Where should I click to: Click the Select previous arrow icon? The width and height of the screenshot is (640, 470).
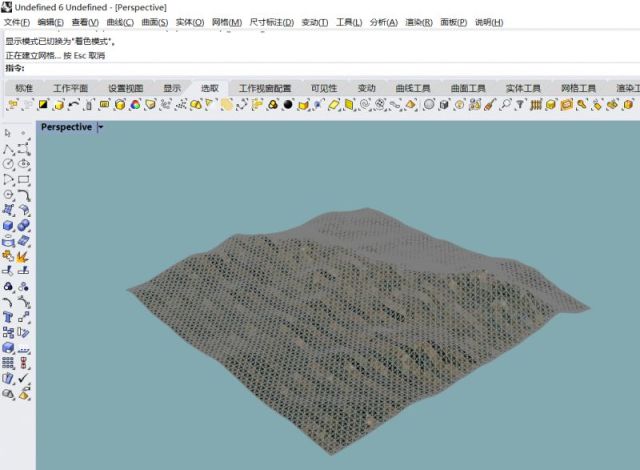pos(74,105)
